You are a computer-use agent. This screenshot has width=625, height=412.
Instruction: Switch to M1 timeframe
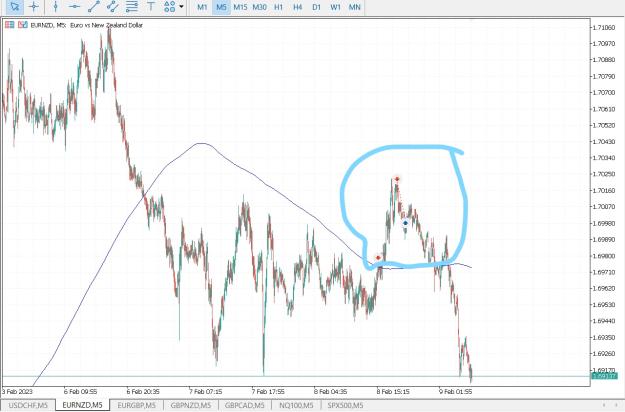pos(202,7)
